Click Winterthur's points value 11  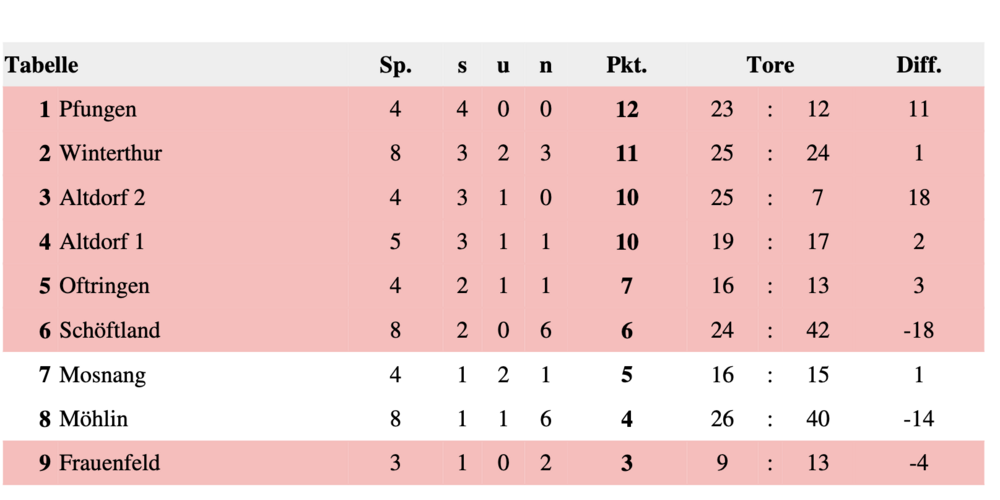[627, 154]
